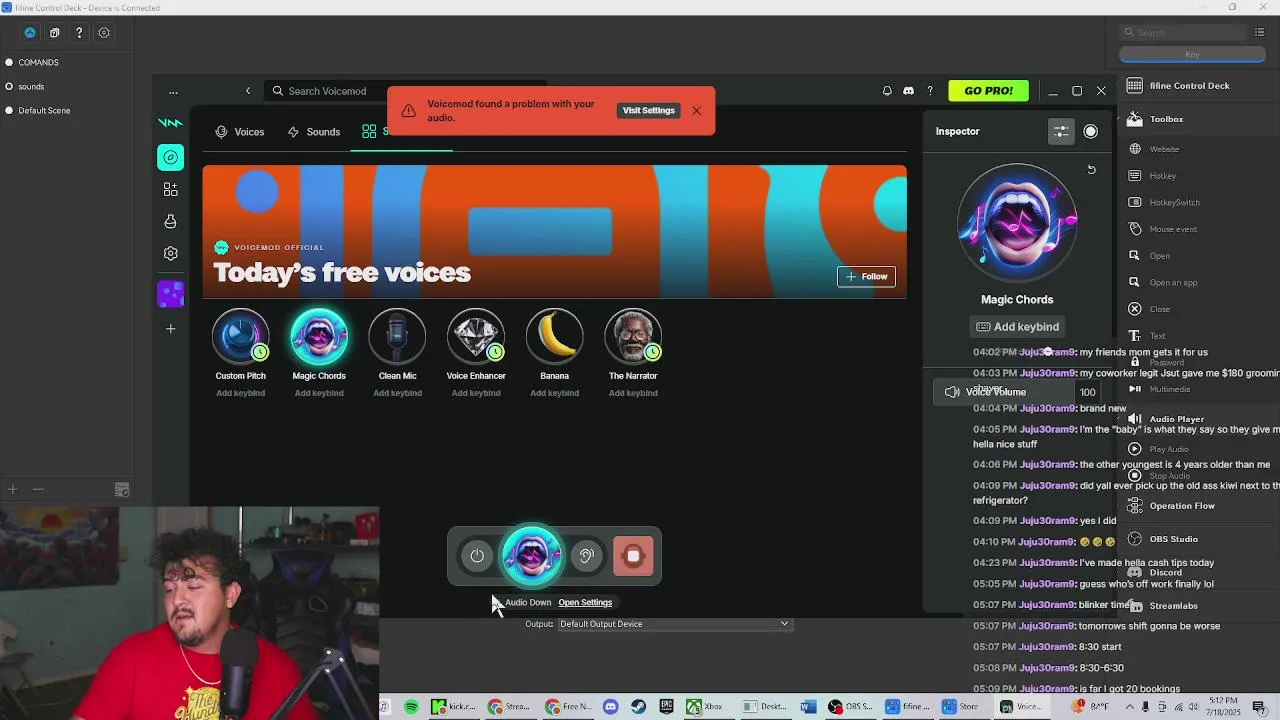Open Steam from taskbar
The width and height of the screenshot is (1280, 720).
click(x=638, y=707)
